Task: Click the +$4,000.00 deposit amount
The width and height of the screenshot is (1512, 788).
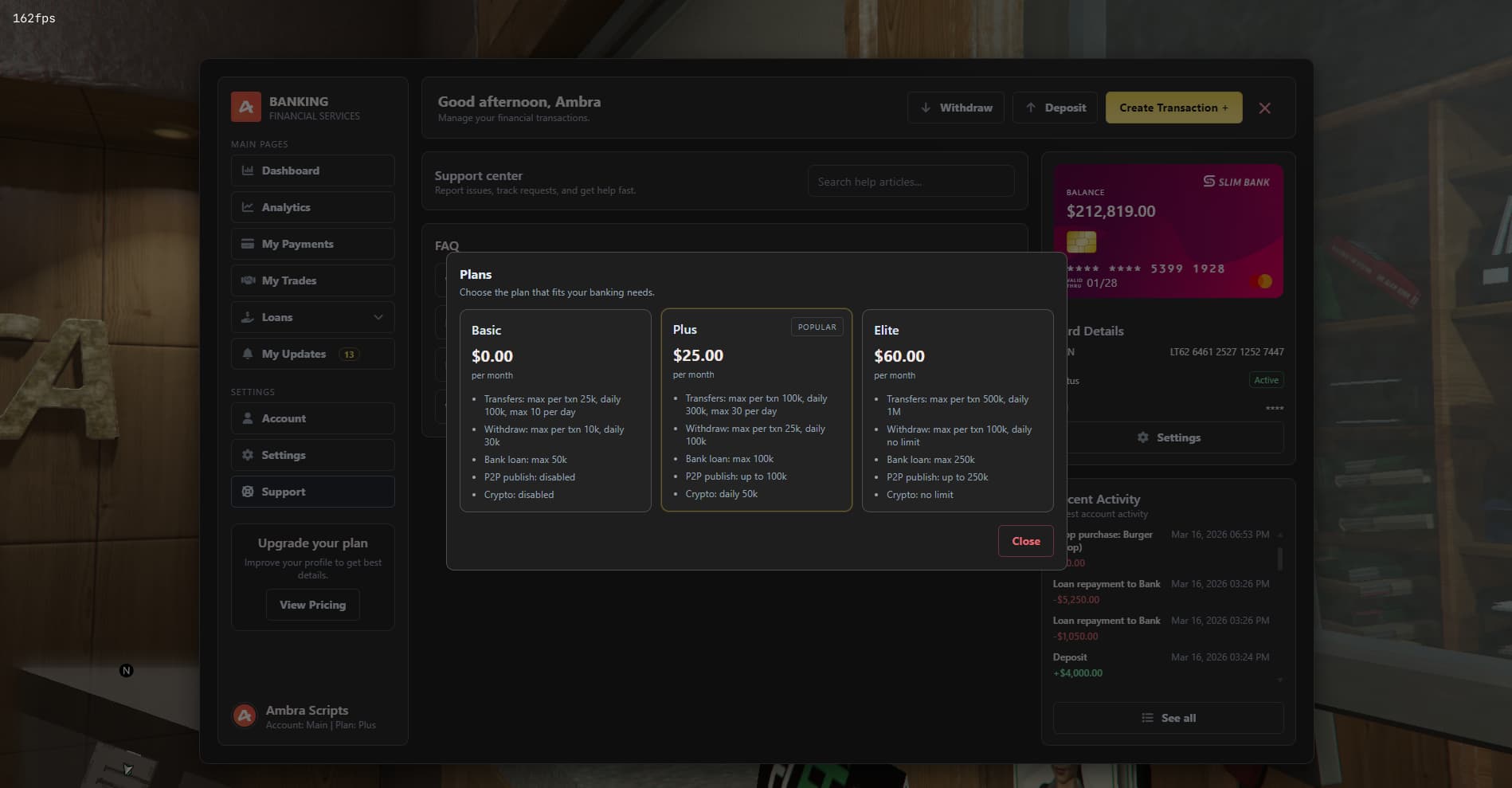Action: point(1078,673)
